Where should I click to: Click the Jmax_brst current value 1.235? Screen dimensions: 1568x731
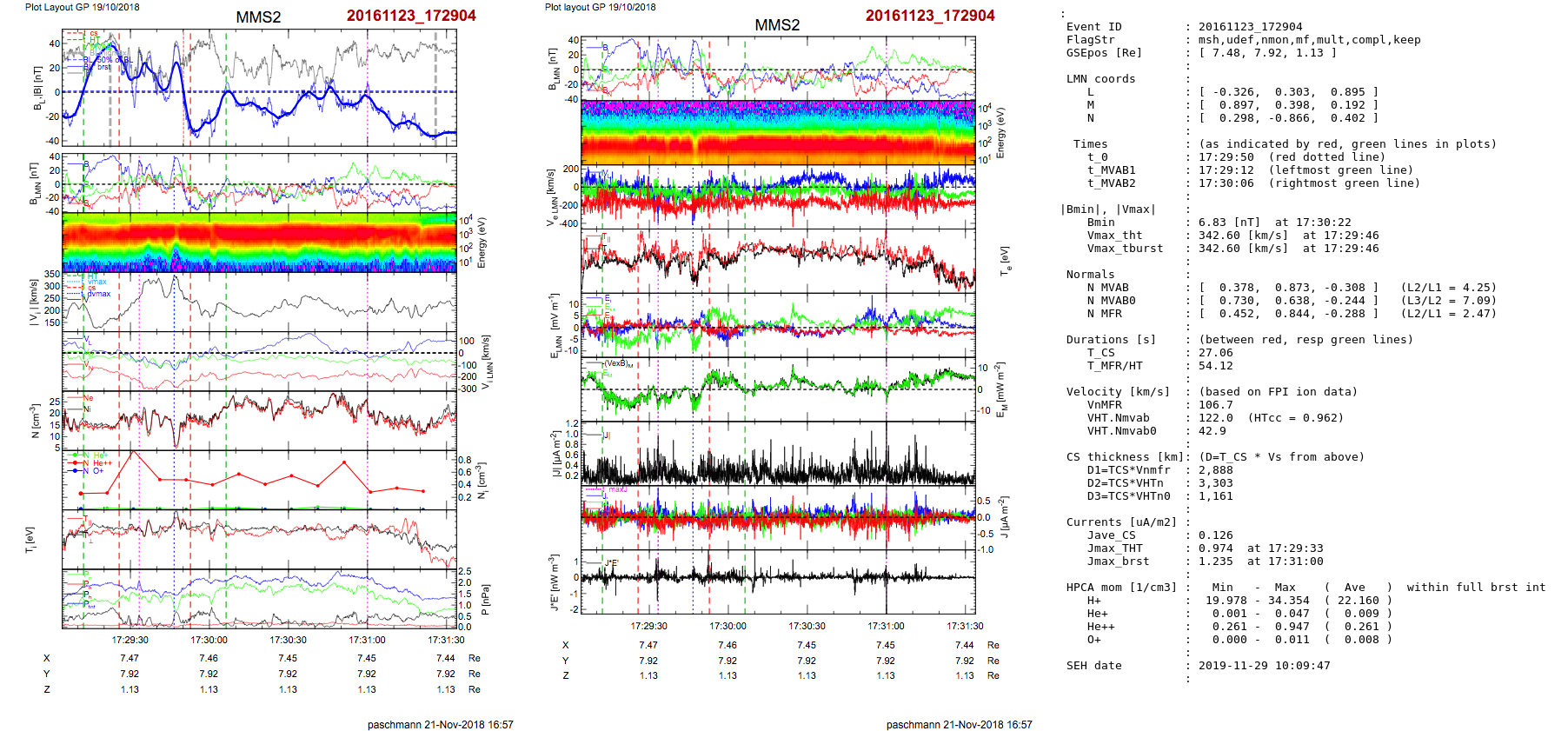pyautogui.click(x=1215, y=562)
